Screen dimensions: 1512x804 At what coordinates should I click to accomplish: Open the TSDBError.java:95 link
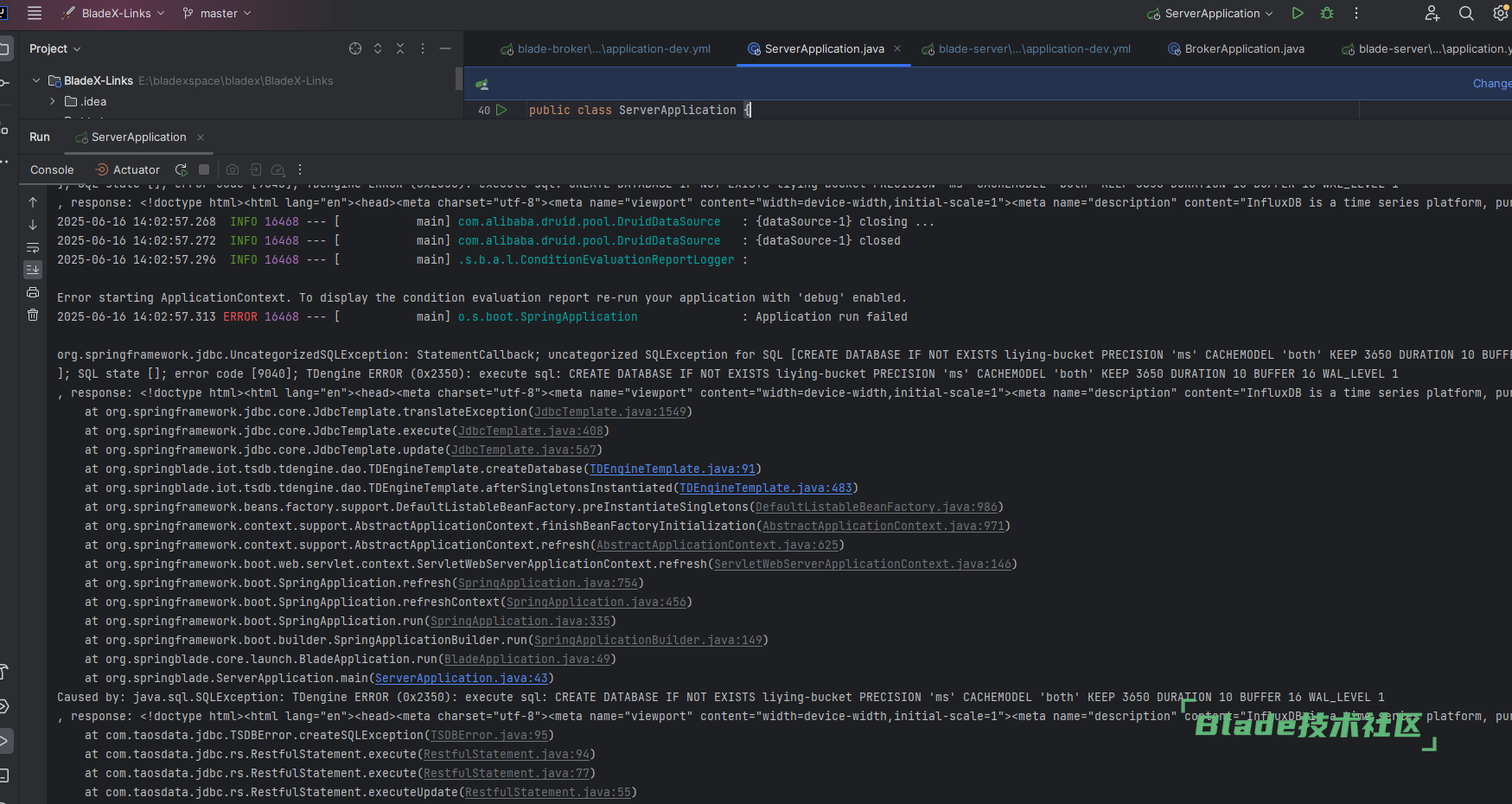coord(489,735)
